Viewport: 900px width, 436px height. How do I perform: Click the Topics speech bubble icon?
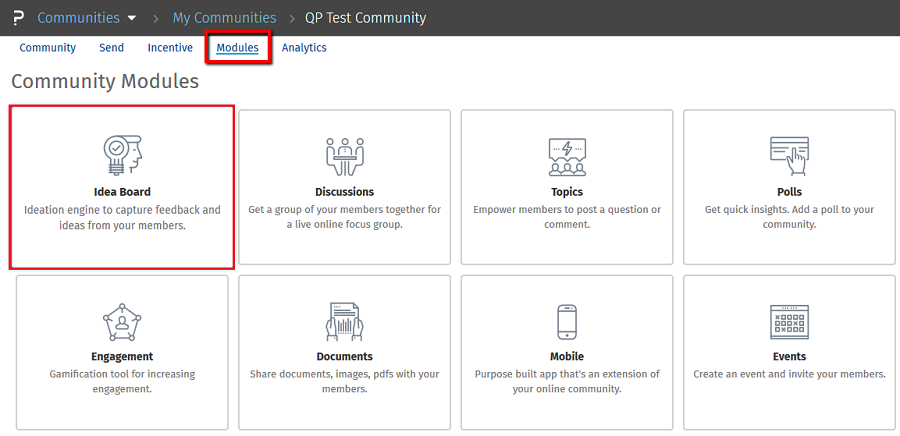(566, 155)
